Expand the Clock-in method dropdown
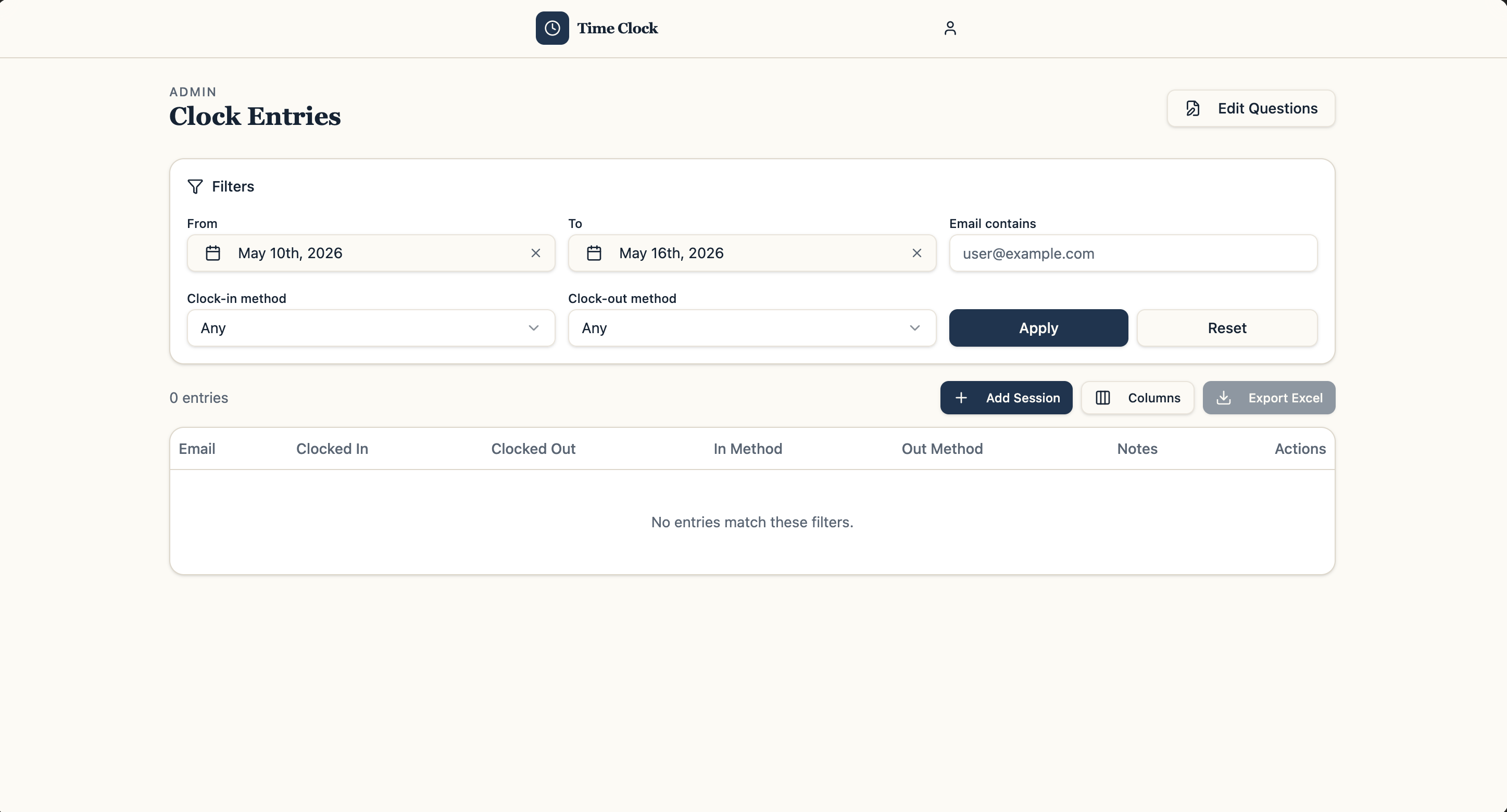 [x=371, y=328]
